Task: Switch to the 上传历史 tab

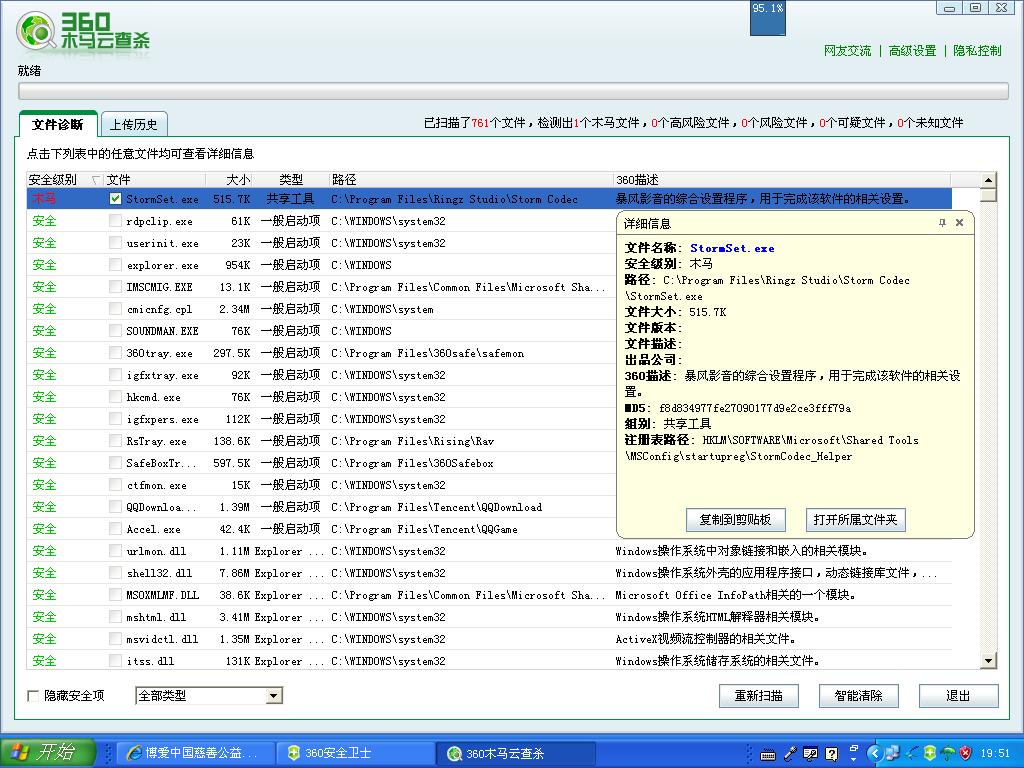Action: tap(133, 125)
